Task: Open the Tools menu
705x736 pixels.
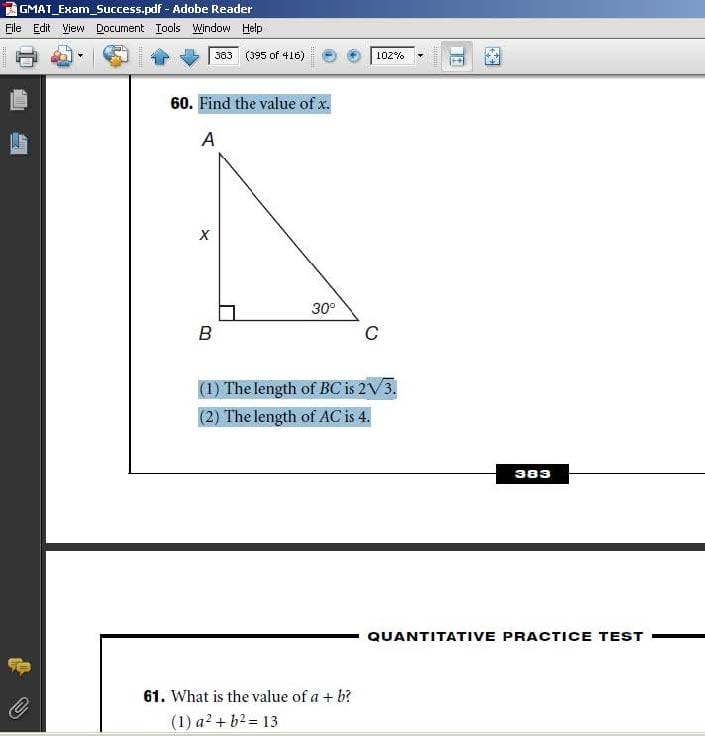Action: pos(168,28)
